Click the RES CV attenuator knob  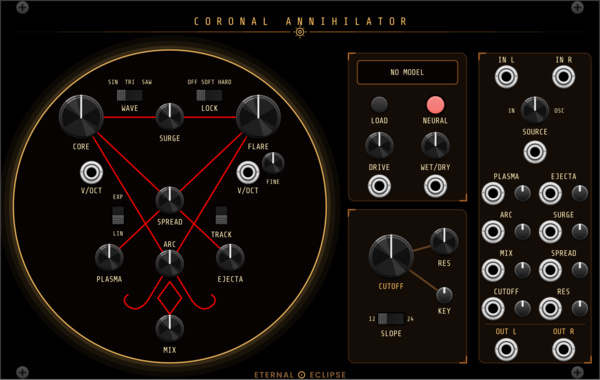[x=580, y=308]
